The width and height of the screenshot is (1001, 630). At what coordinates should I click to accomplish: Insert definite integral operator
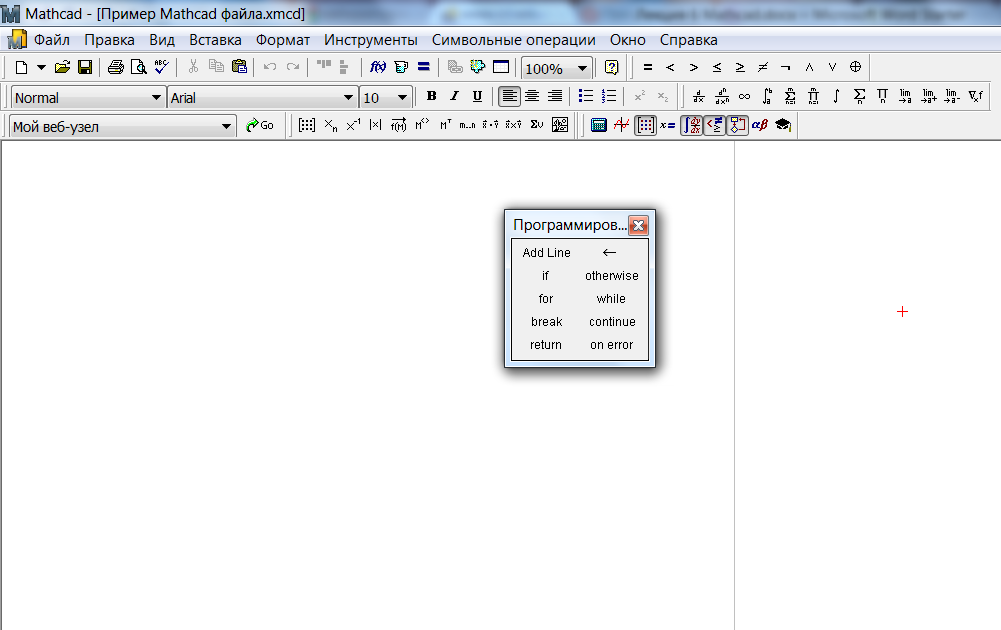(x=767, y=96)
